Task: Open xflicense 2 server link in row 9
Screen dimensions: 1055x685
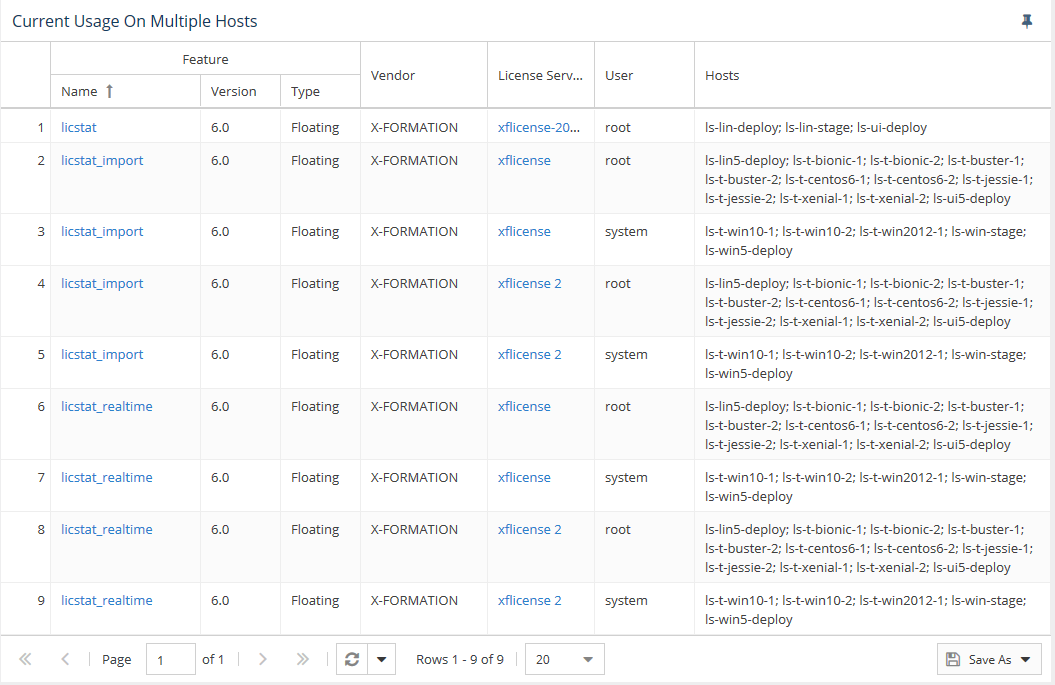Action: (x=530, y=600)
